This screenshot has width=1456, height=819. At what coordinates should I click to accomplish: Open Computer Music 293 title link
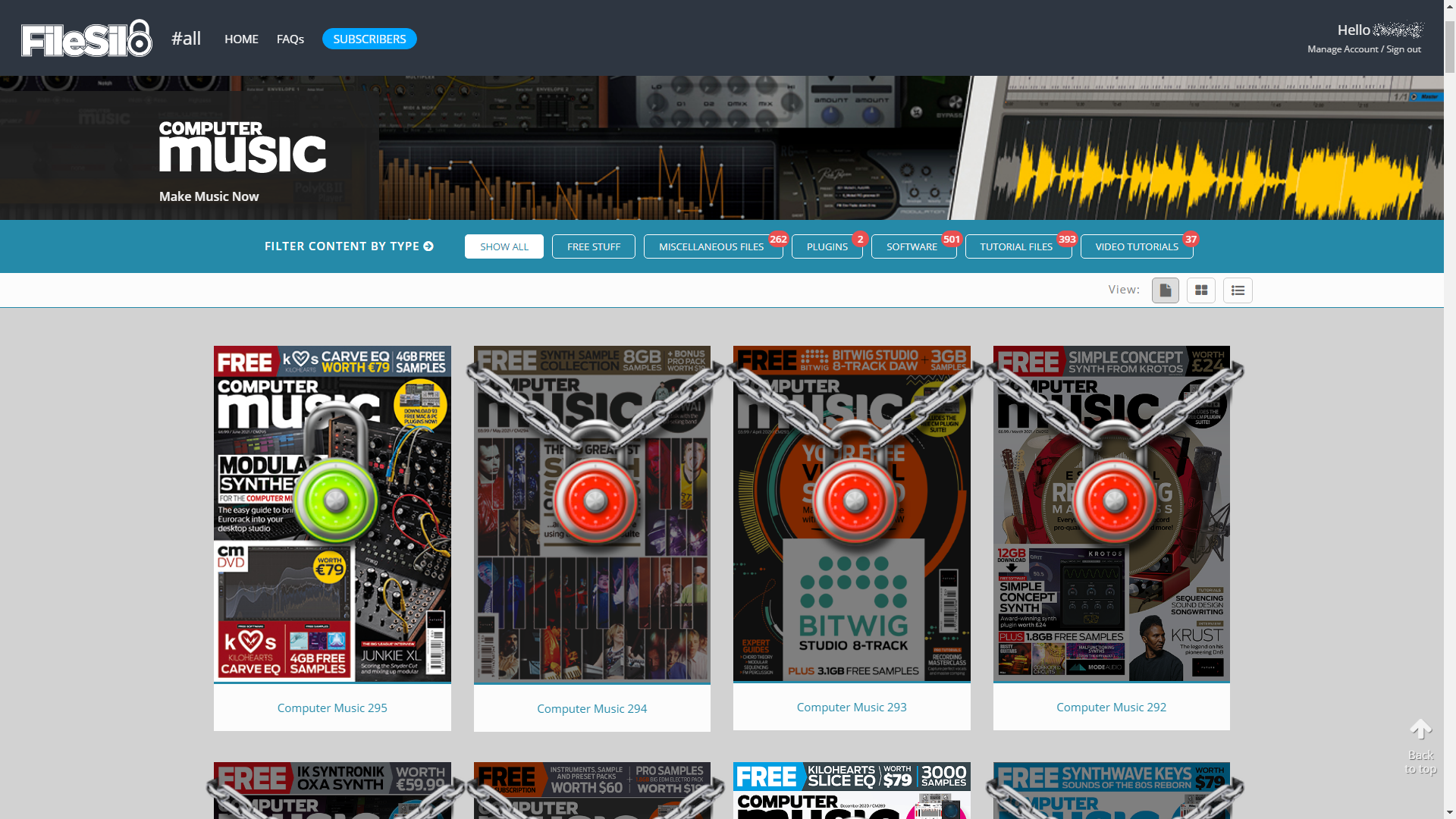click(x=851, y=707)
